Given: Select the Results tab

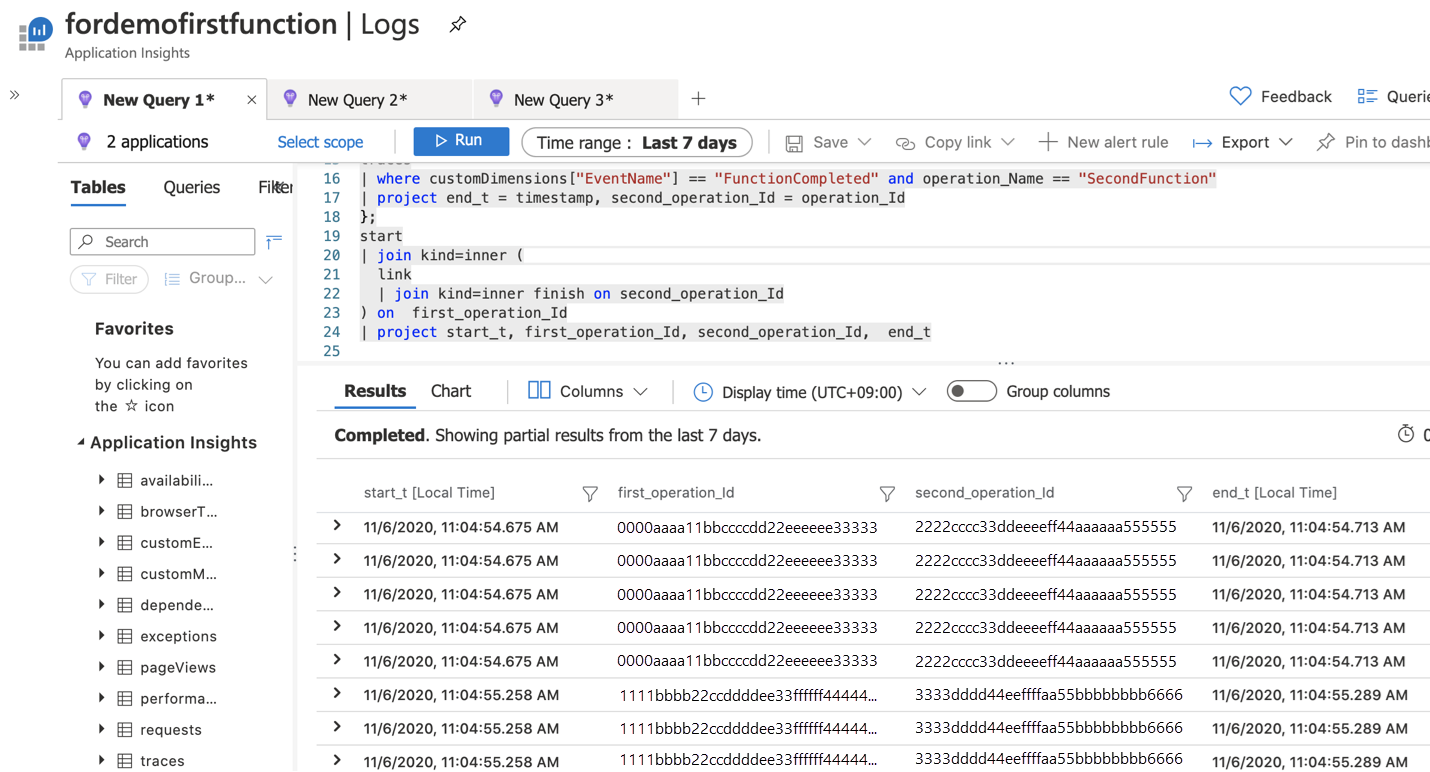Looking at the screenshot, I should pos(375,391).
